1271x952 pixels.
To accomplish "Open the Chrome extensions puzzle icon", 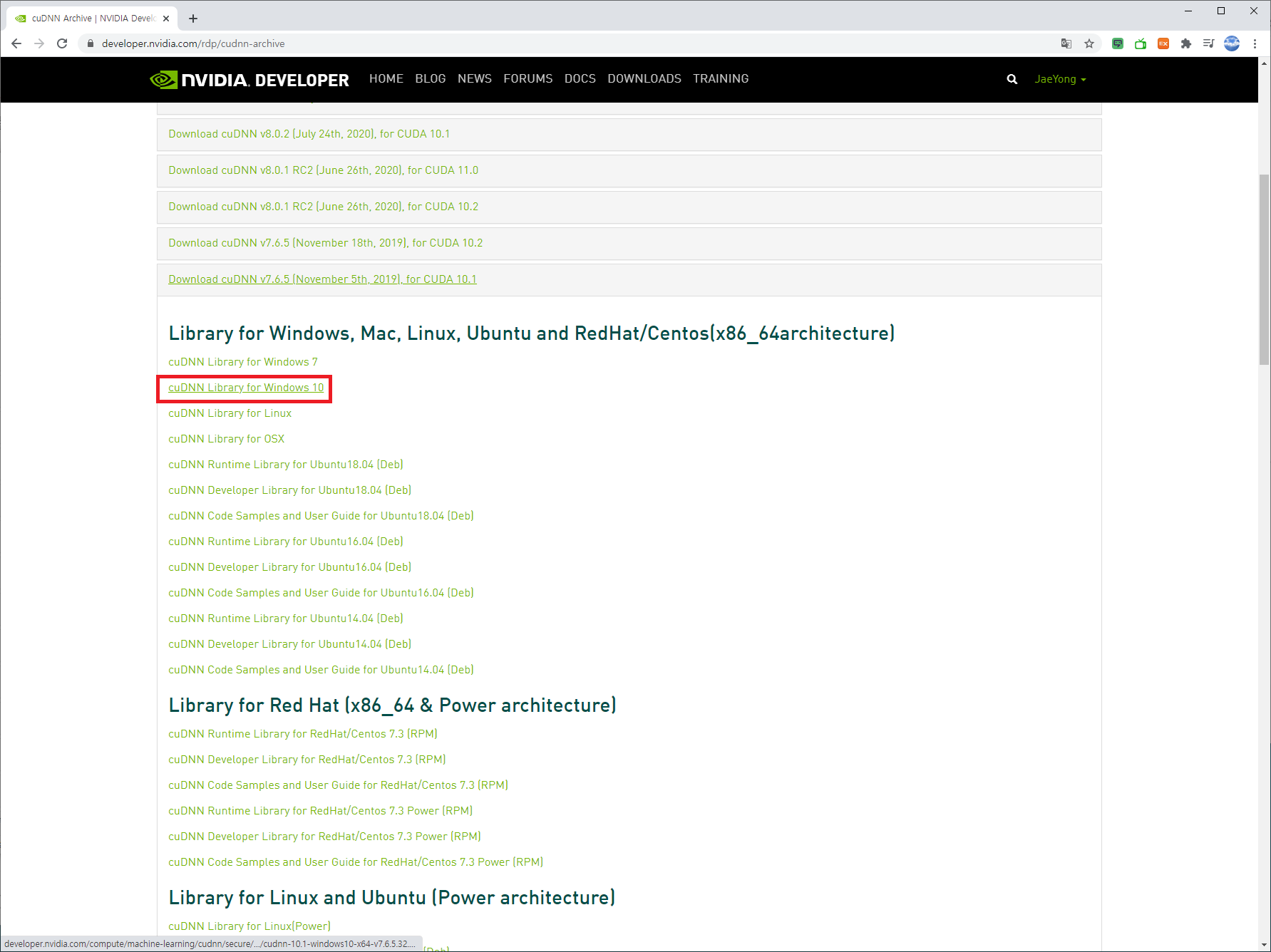I will coord(1186,43).
